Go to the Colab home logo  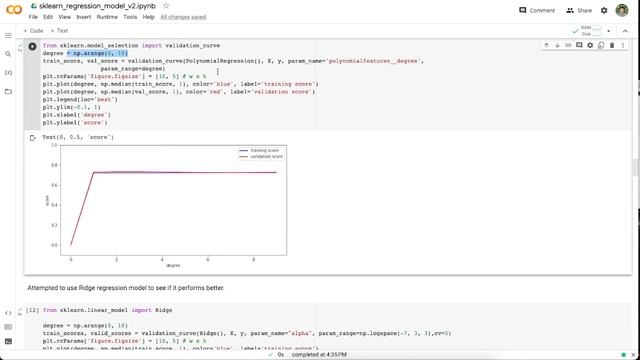point(14,9)
